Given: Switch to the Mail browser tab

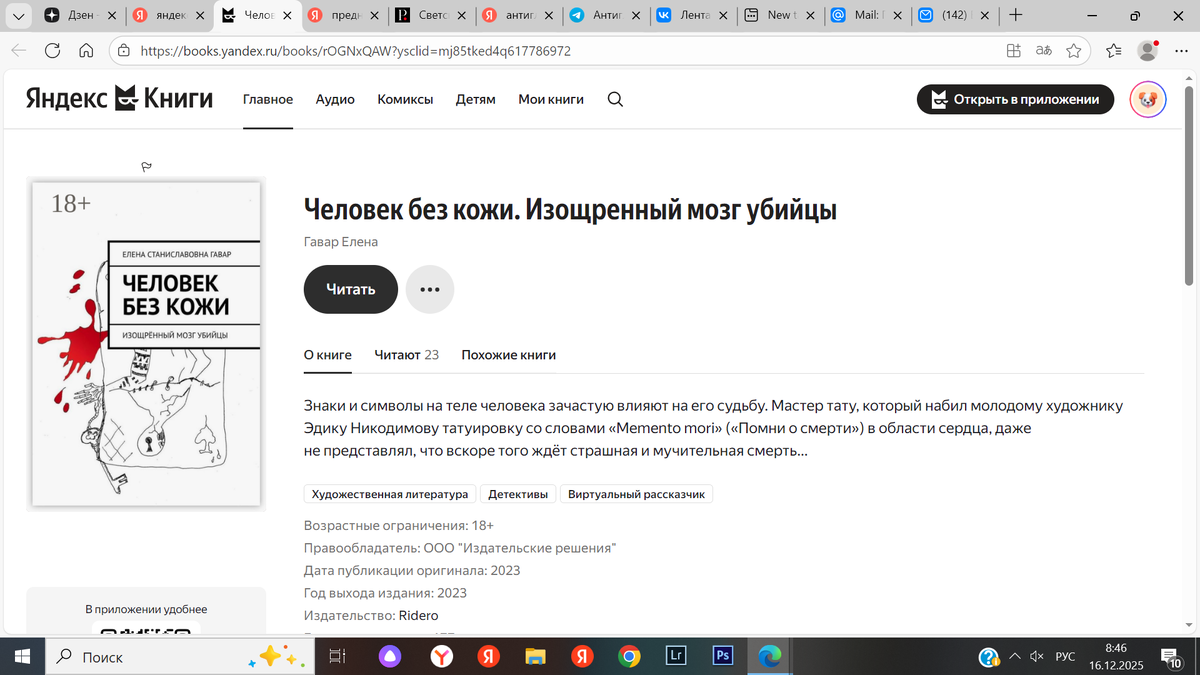Looking at the screenshot, I should point(868,15).
